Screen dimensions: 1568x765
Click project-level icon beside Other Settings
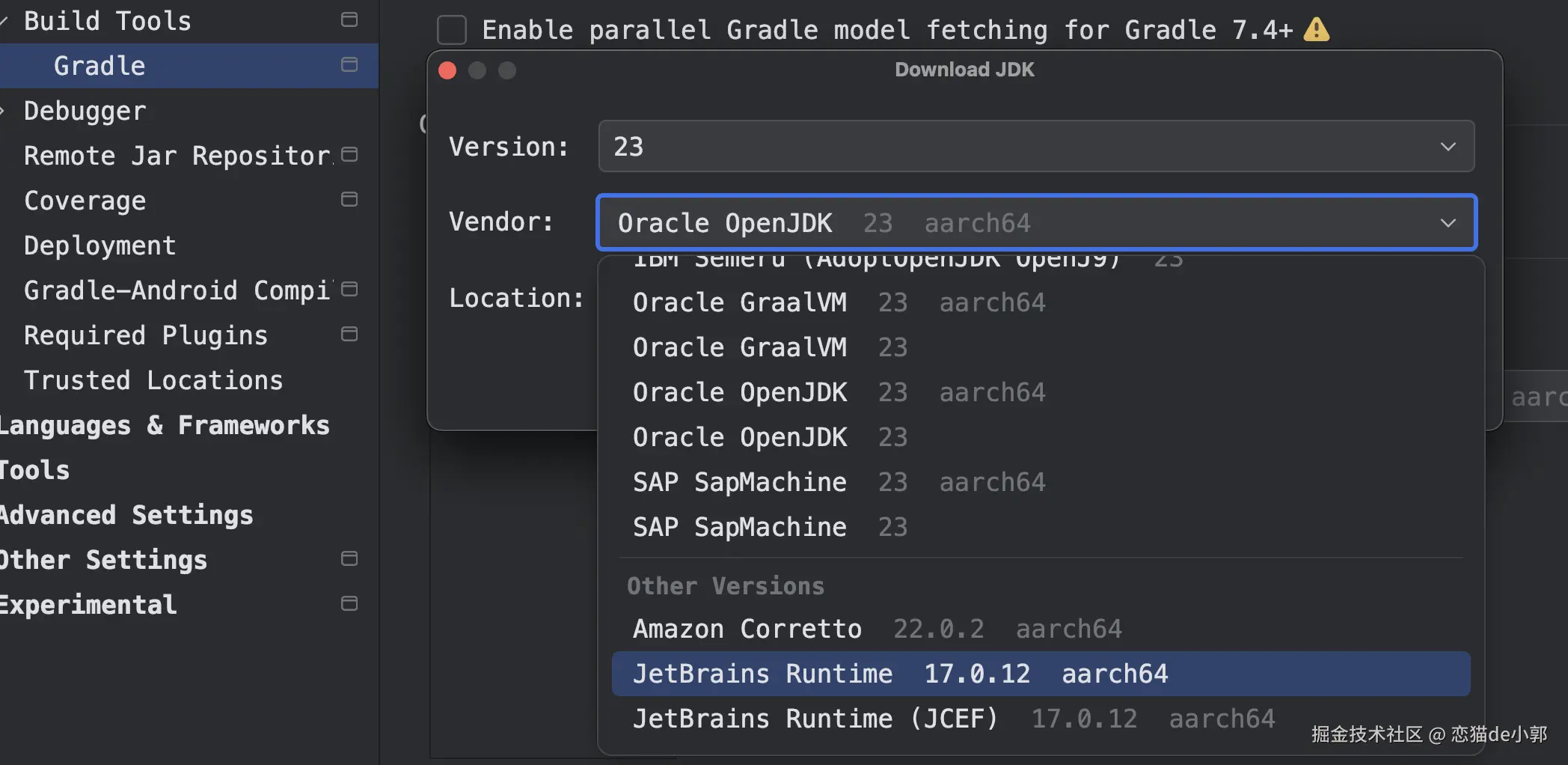pos(349,559)
